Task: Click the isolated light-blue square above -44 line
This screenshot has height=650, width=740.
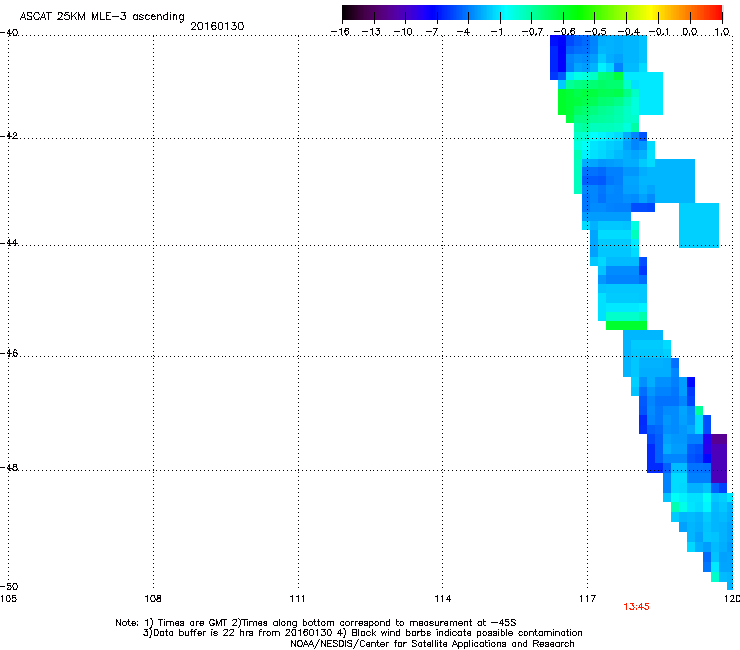Action: pyautogui.click(x=698, y=225)
